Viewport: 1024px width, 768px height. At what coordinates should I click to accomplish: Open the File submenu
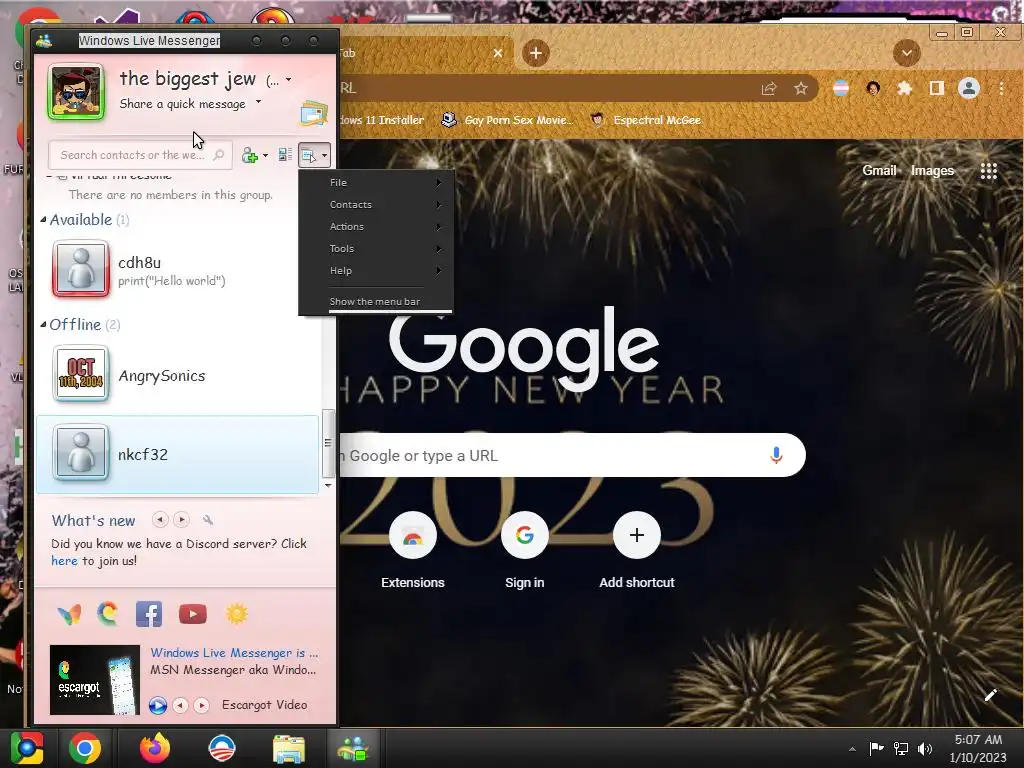[x=376, y=182]
